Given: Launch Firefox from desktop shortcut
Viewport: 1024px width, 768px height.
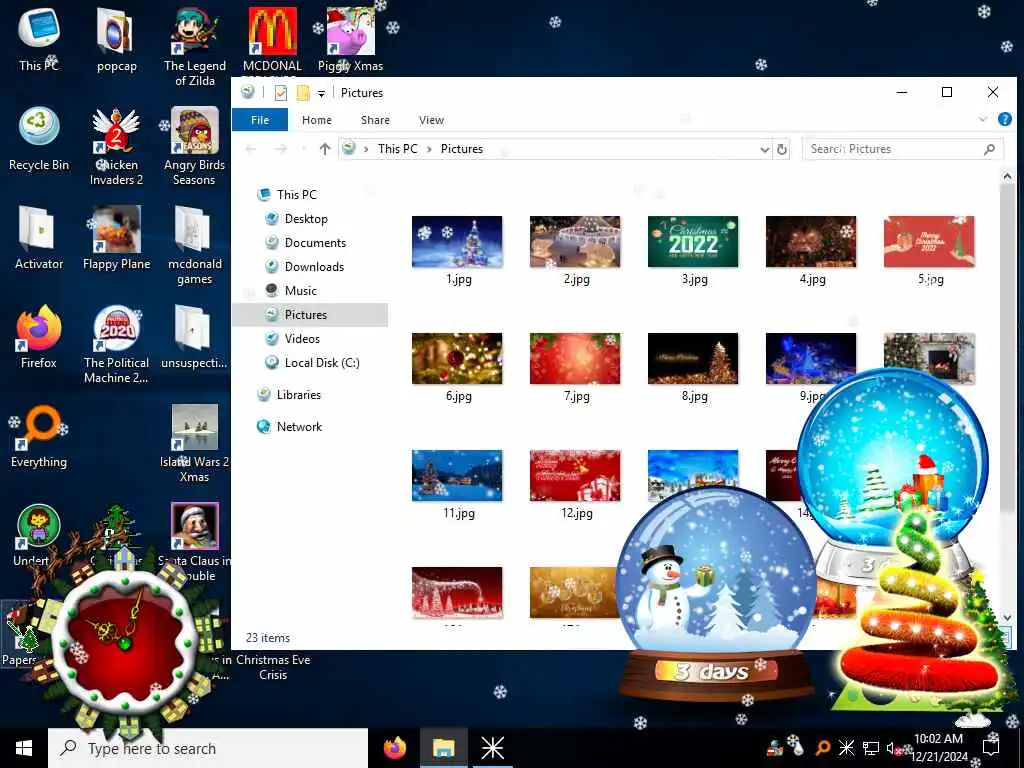Looking at the screenshot, I should tap(39, 337).
